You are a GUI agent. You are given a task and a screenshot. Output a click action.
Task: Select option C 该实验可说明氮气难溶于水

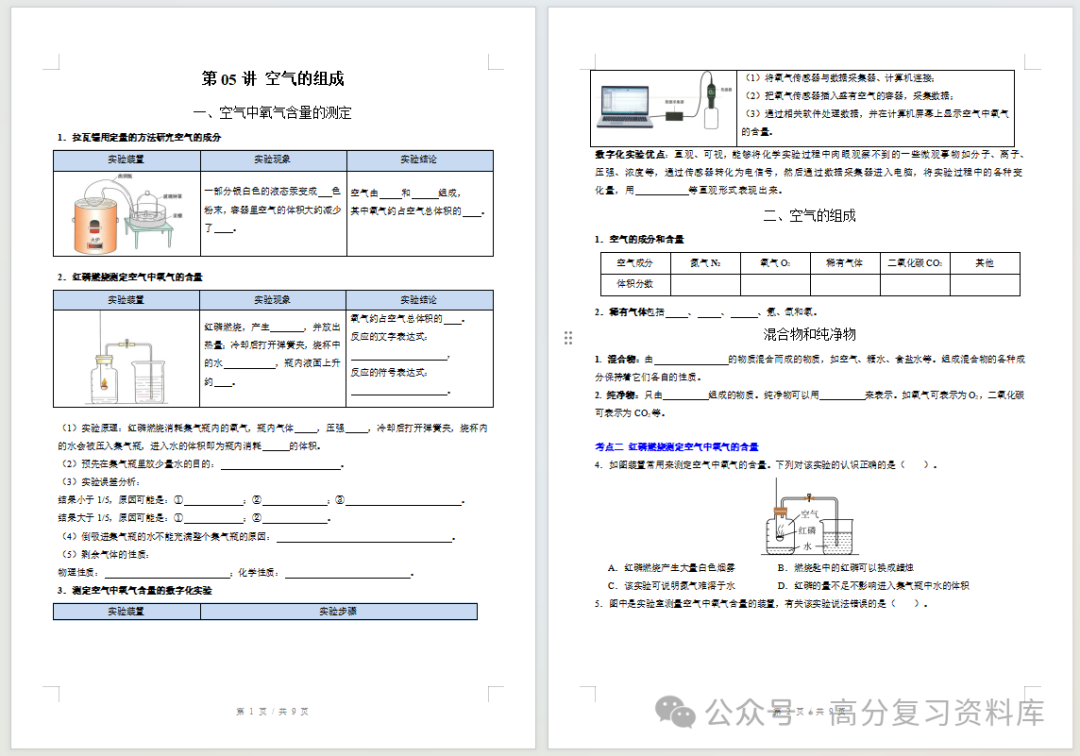(671, 585)
